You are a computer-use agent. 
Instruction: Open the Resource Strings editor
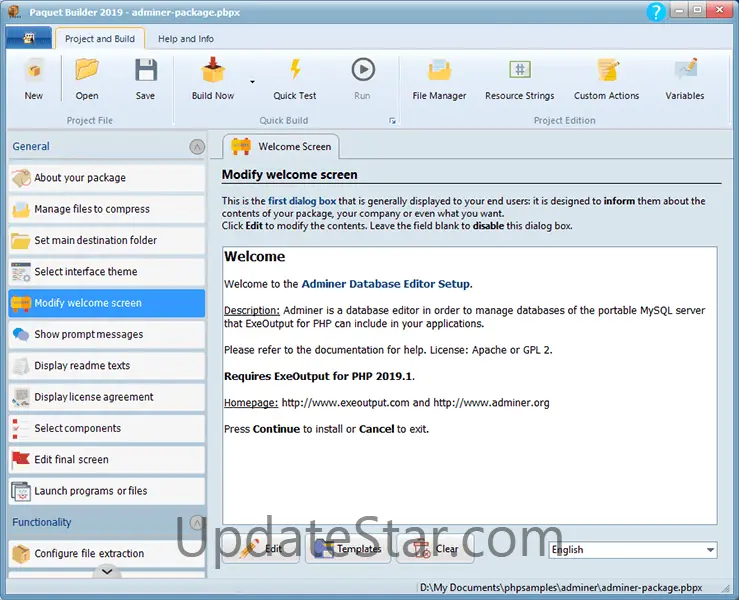519,78
